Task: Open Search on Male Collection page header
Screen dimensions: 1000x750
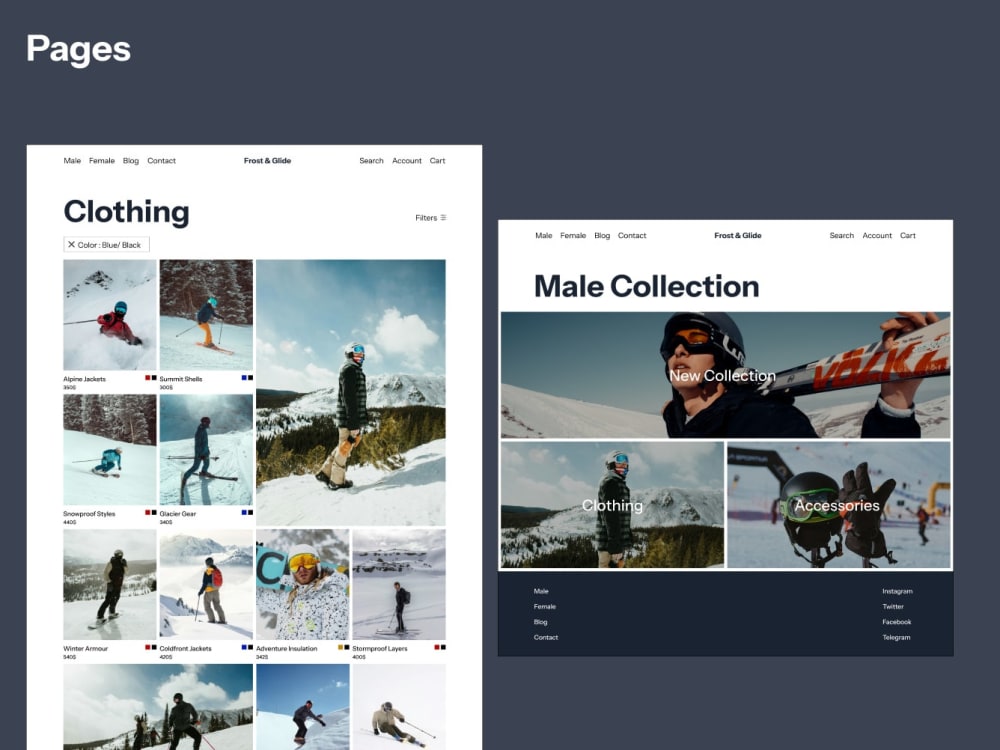Action: pos(842,235)
